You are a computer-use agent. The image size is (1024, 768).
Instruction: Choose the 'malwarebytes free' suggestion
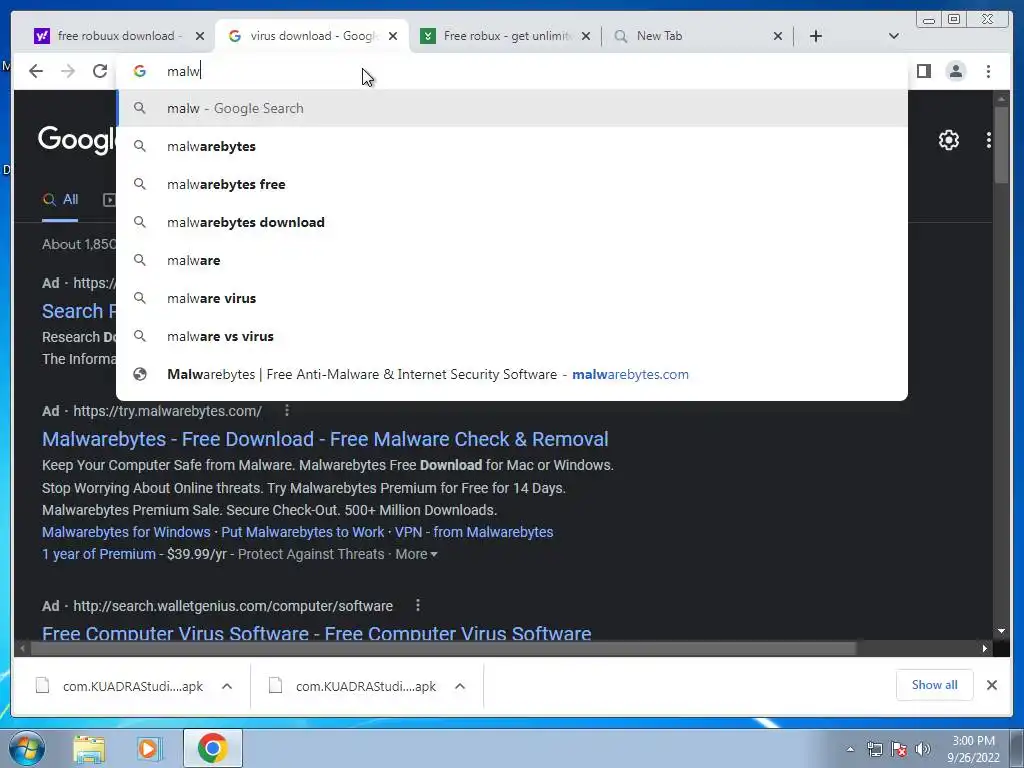tap(512, 184)
